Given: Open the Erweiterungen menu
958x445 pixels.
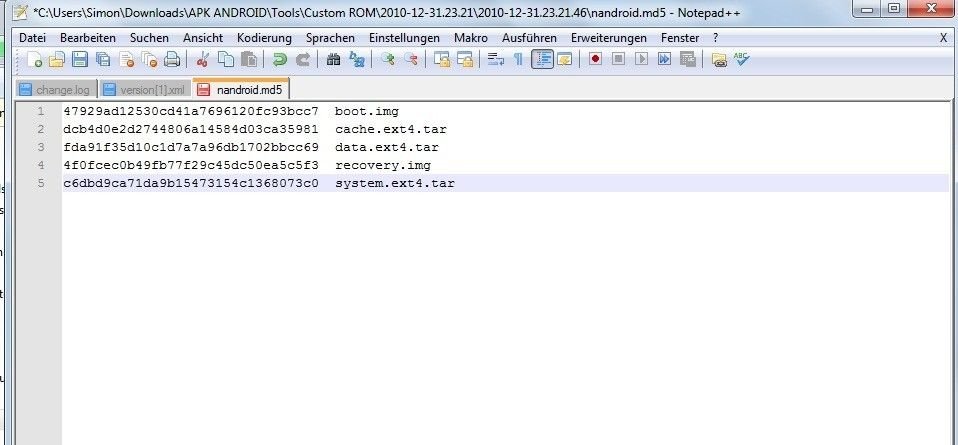Looking at the screenshot, I should (609, 38).
